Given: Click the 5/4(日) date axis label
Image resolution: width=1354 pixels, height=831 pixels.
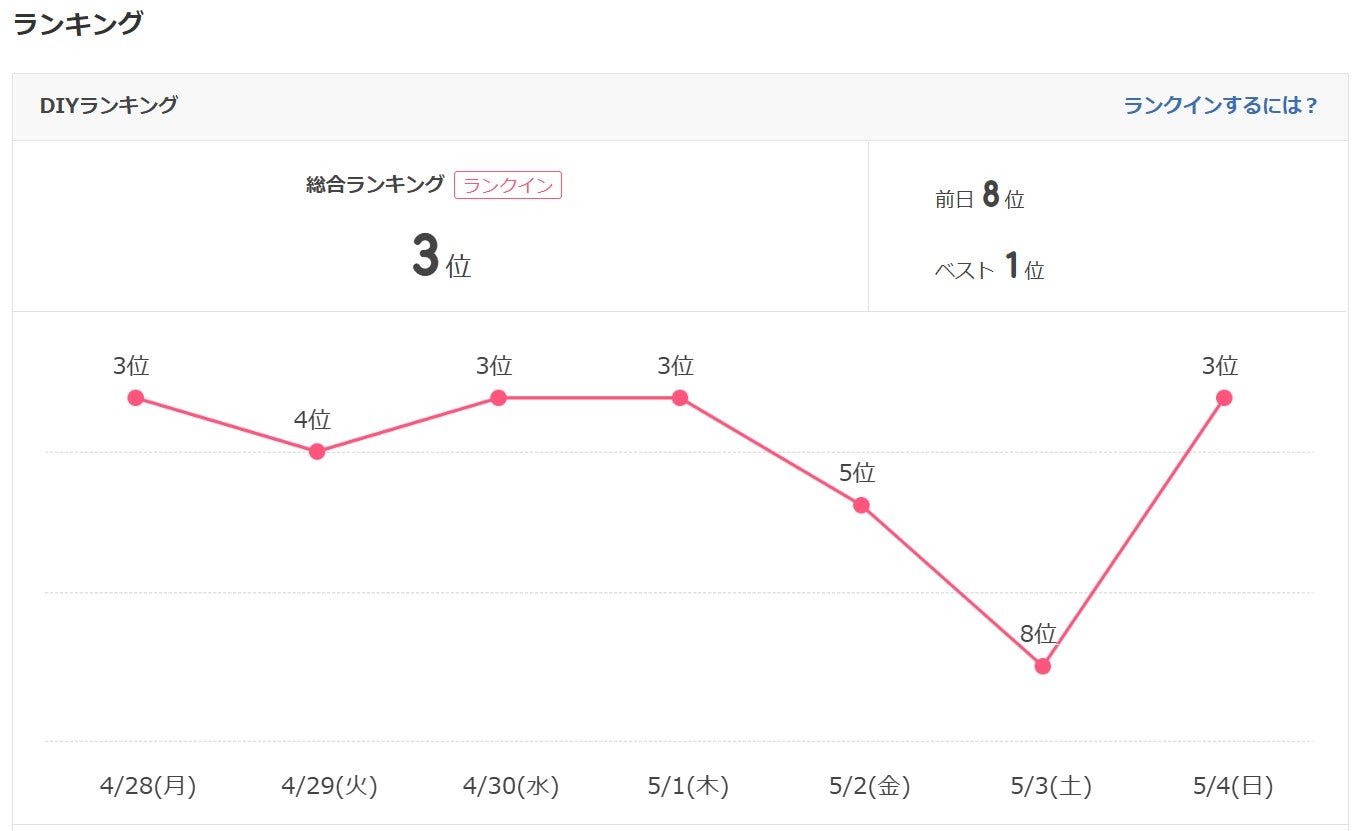Looking at the screenshot, I should (x=1232, y=787).
